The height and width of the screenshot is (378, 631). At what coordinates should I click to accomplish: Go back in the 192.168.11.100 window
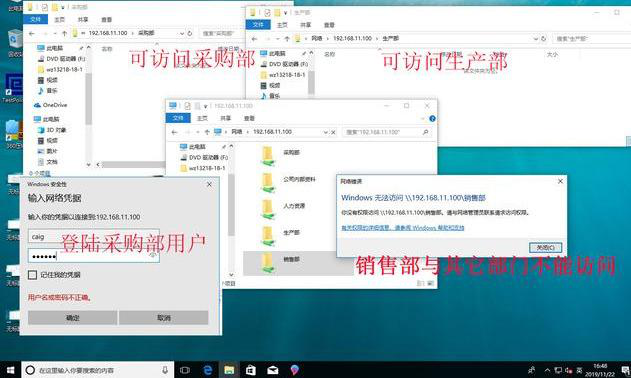point(174,132)
